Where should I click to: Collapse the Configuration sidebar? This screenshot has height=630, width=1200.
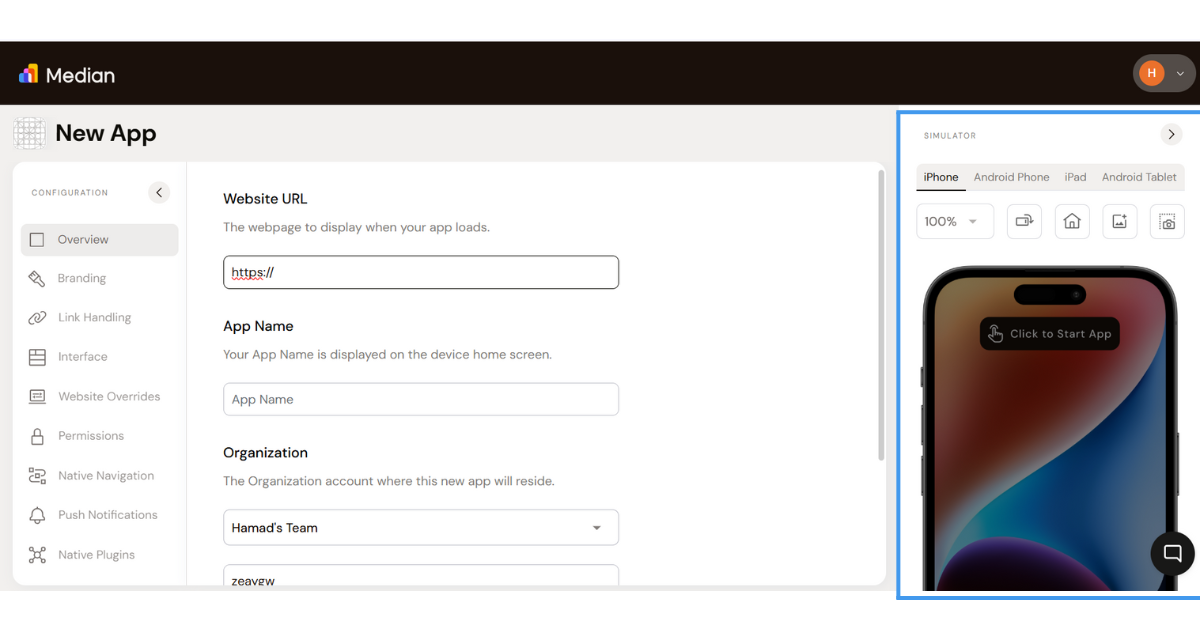coord(159,192)
